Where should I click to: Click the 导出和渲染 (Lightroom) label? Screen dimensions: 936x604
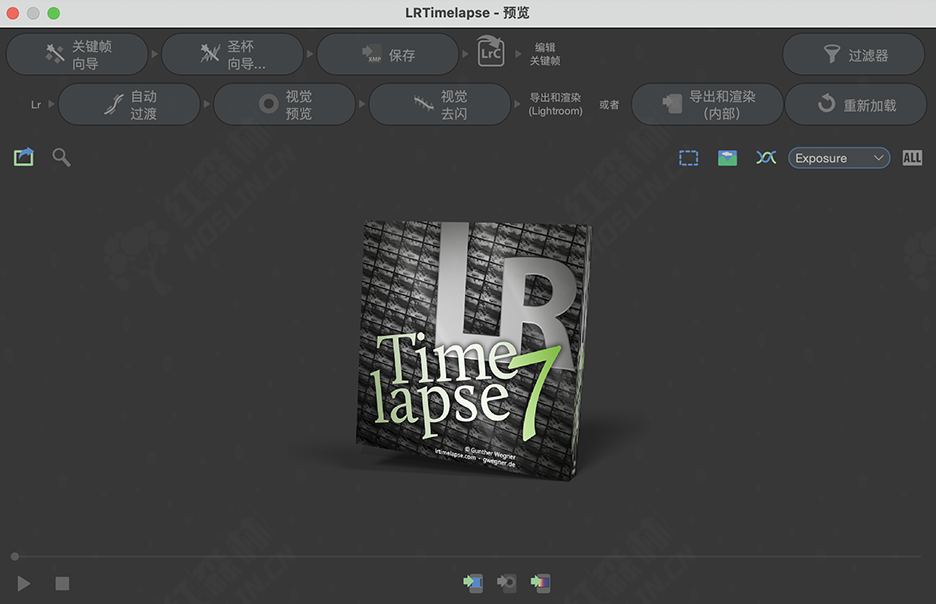pos(555,104)
